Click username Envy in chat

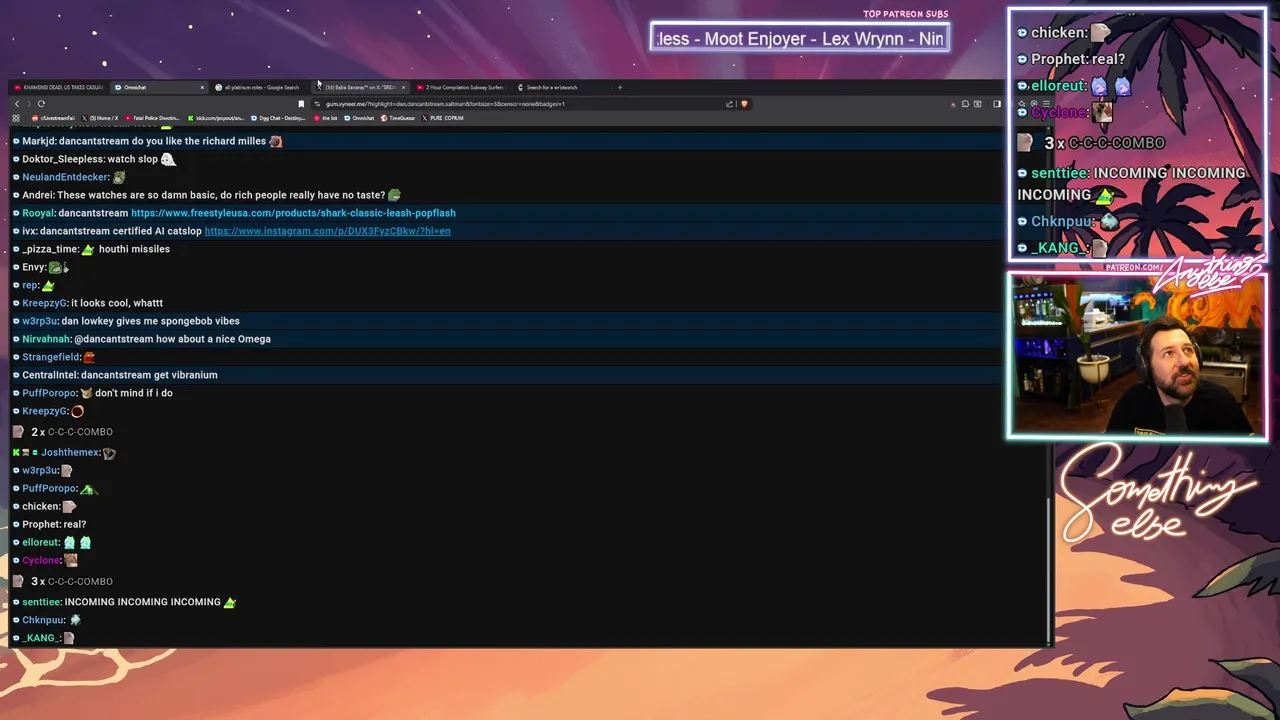point(34,267)
